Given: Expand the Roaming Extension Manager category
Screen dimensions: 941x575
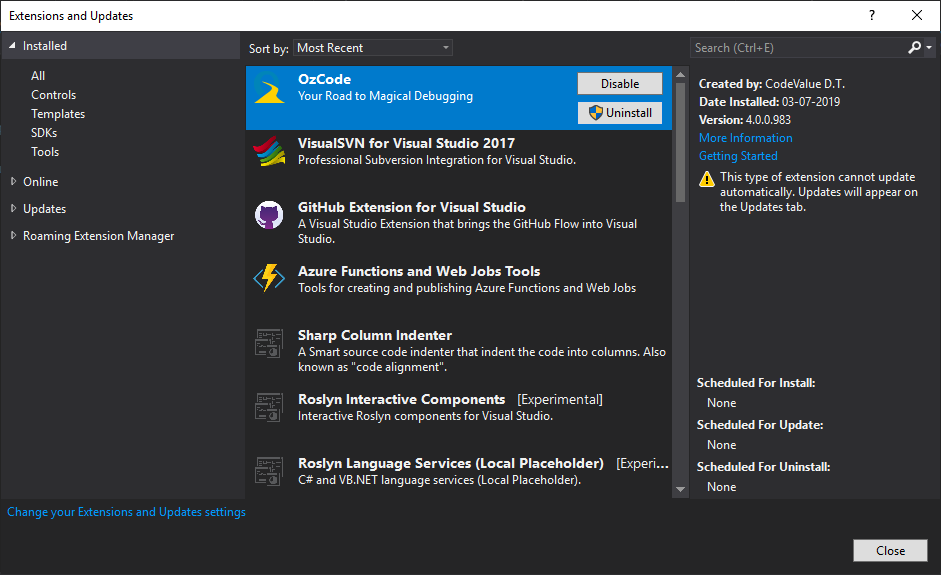Looking at the screenshot, I should click(13, 235).
